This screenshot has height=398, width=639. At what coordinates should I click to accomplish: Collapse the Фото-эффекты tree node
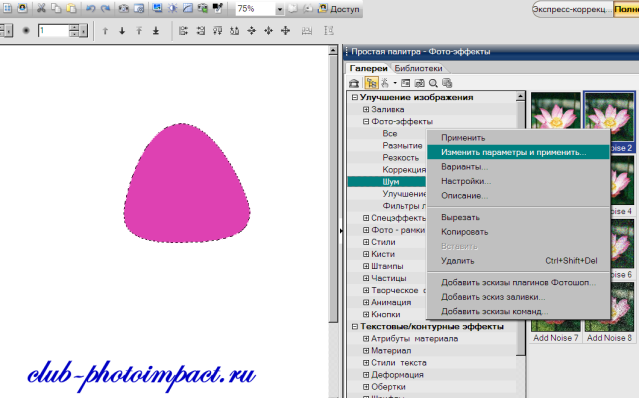[x=366, y=121]
